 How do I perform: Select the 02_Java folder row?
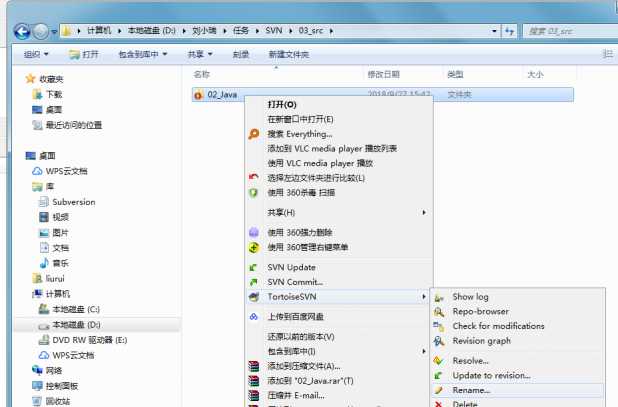(x=383, y=95)
